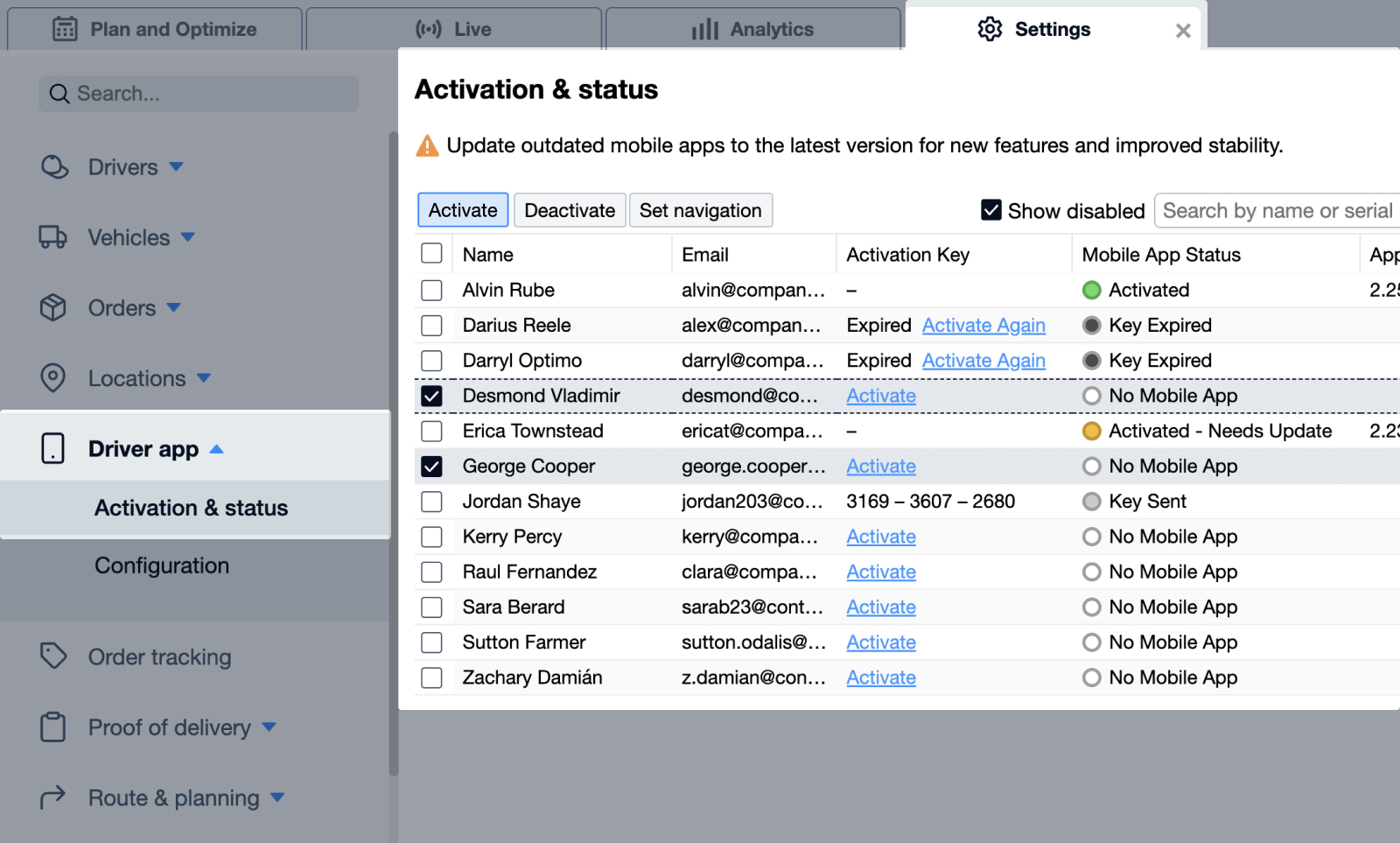The width and height of the screenshot is (1400, 843).
Task: Click No Mobile App status circle for Desmond Vladimir
Action: 1091,396
